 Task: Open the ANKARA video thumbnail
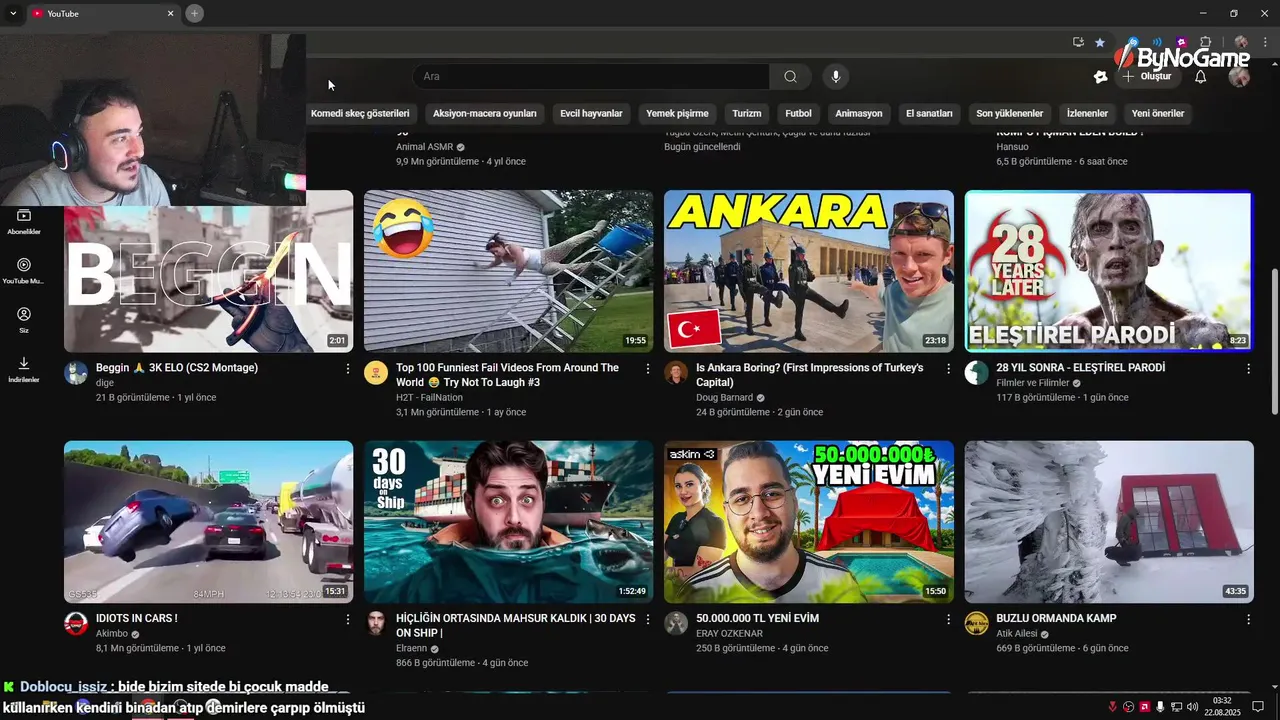coord(809,271)
